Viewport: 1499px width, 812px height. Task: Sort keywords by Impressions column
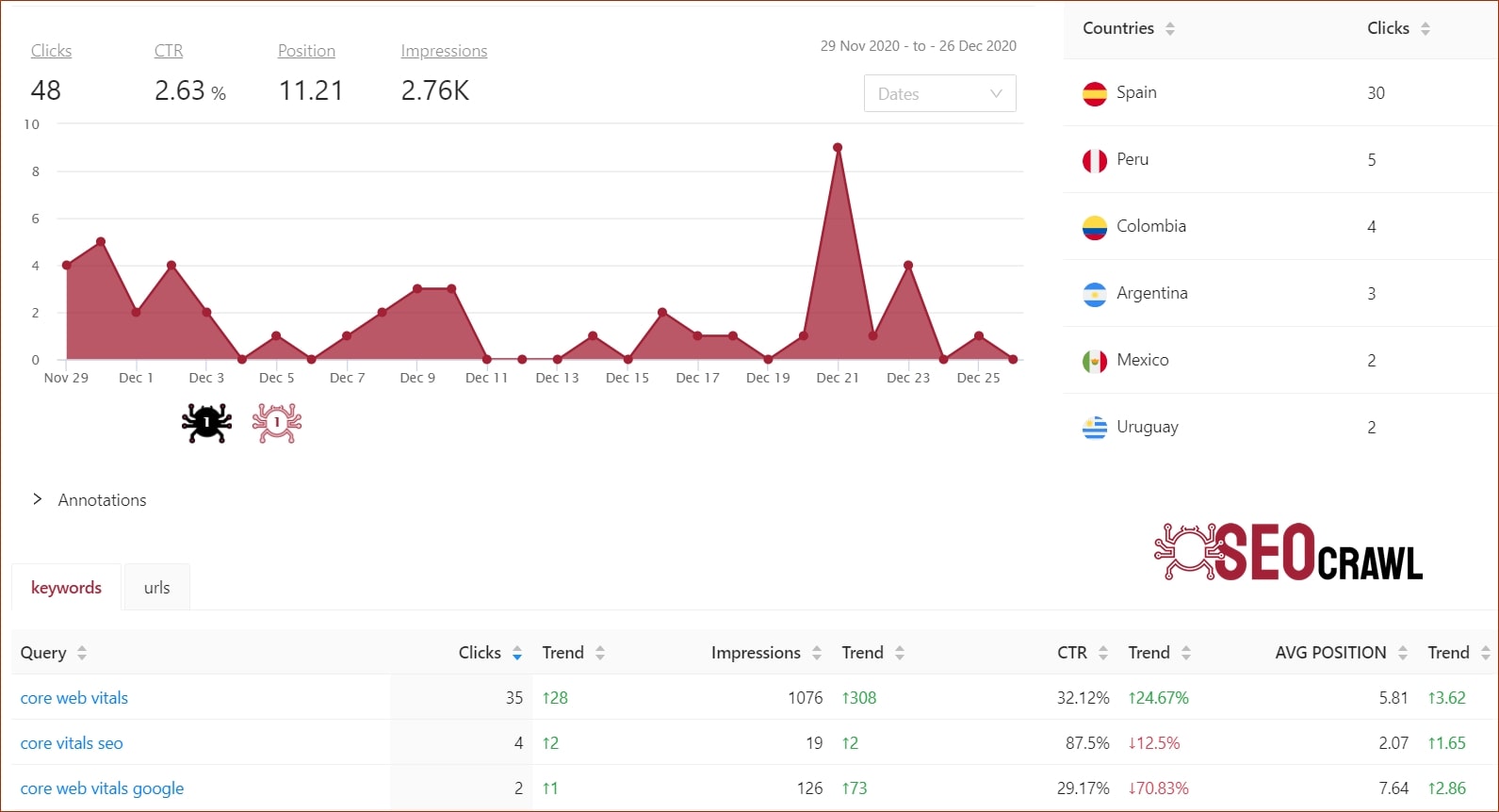click(x=816, y=653)
